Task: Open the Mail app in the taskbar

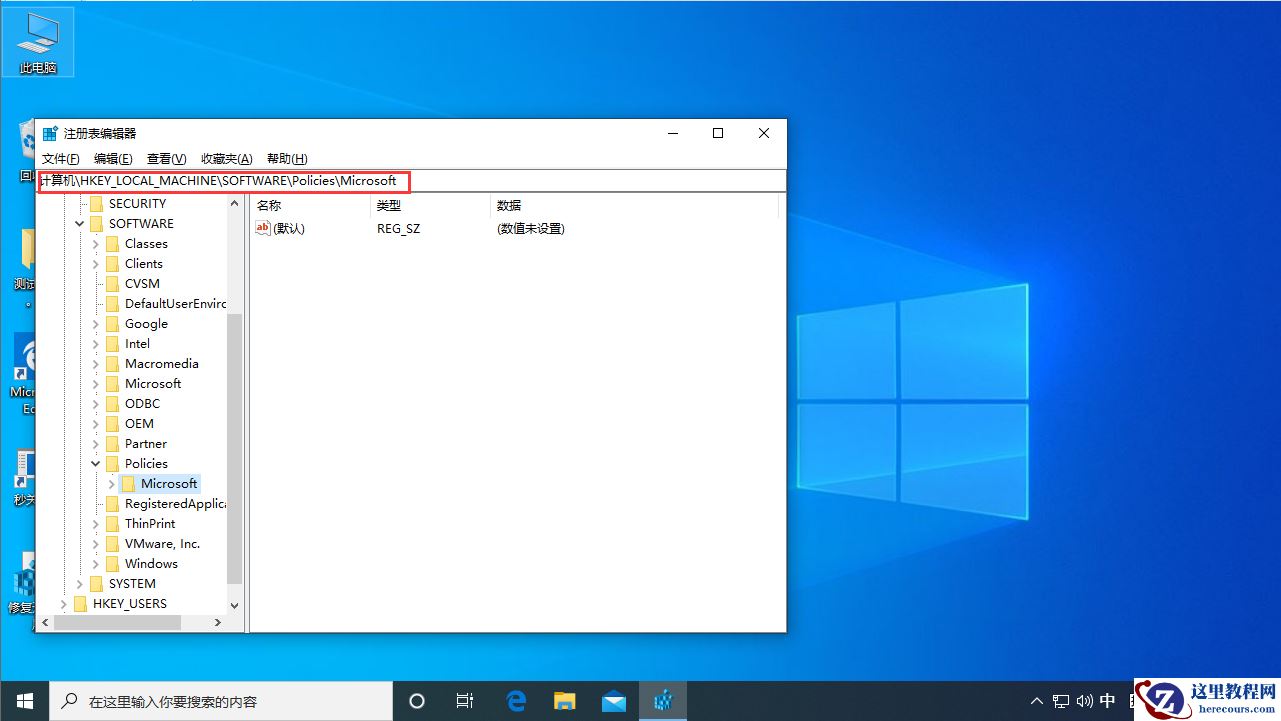Action: 613,700
